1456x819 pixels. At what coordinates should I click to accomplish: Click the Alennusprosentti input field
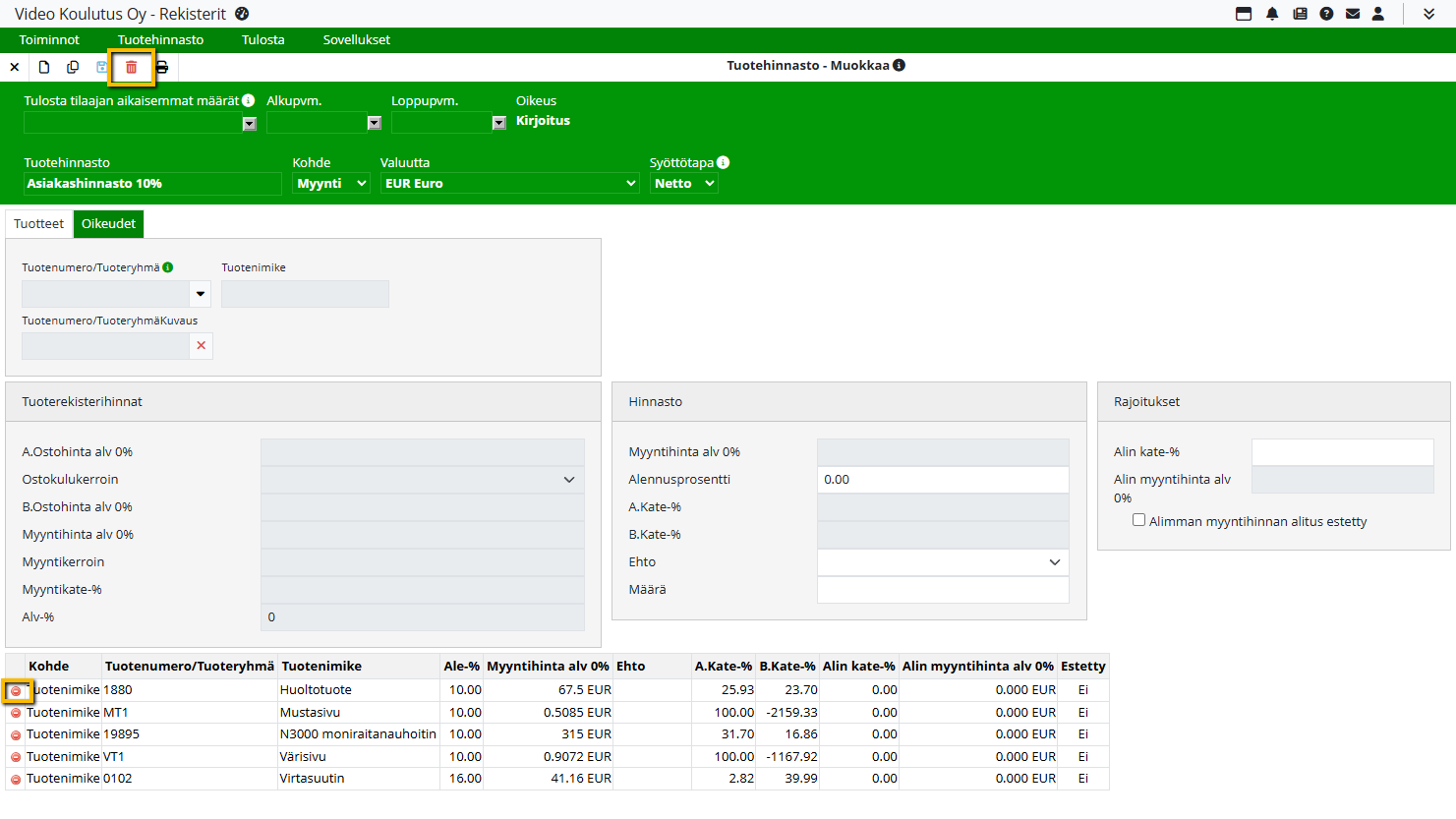tap(942, 480)
